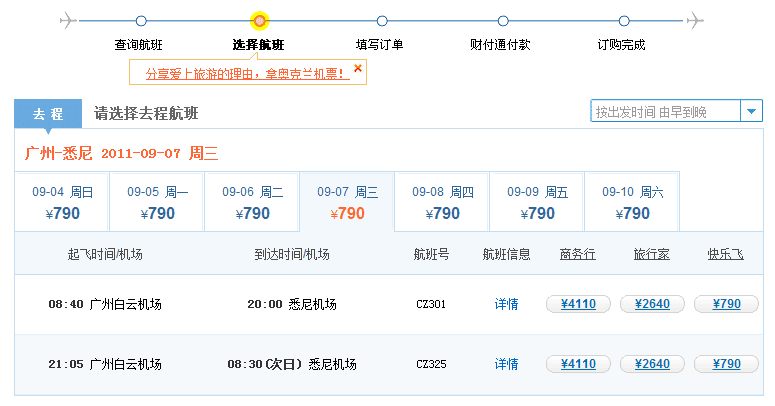The height and width of the screenshot is (406, 775).
Task: View 详情 for flight CZ325
Action: [x=506, y=364]
